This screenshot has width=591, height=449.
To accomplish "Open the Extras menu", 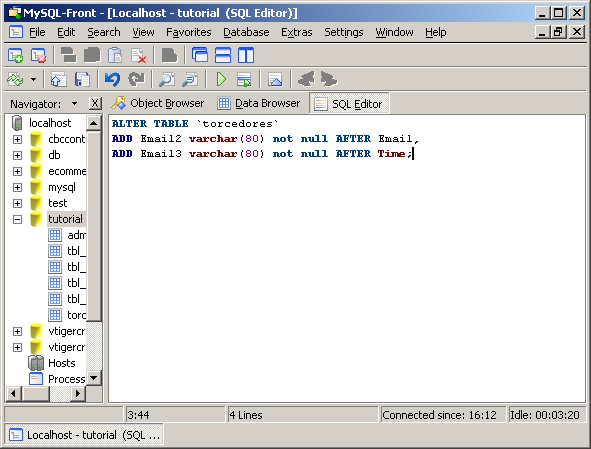I will click(x=297, y=32).
